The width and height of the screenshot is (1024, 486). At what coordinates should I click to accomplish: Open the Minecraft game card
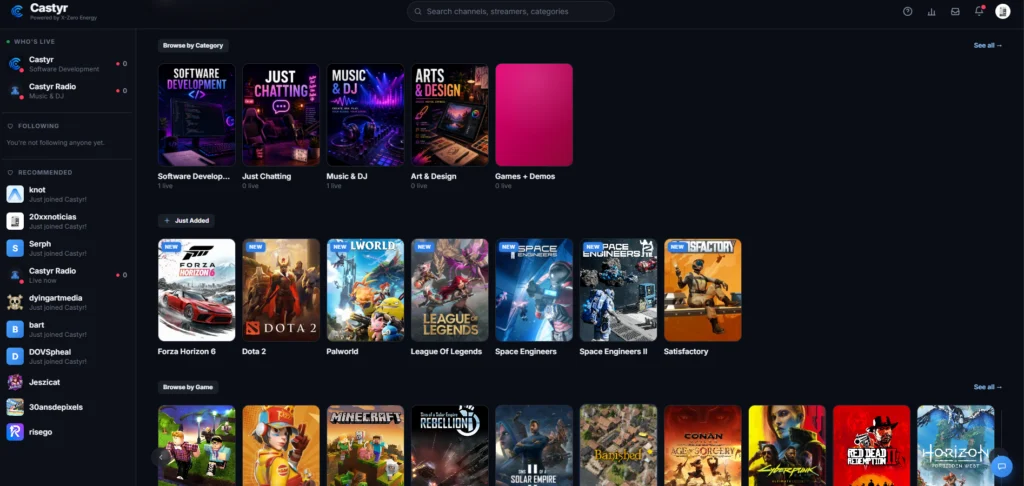365,446
